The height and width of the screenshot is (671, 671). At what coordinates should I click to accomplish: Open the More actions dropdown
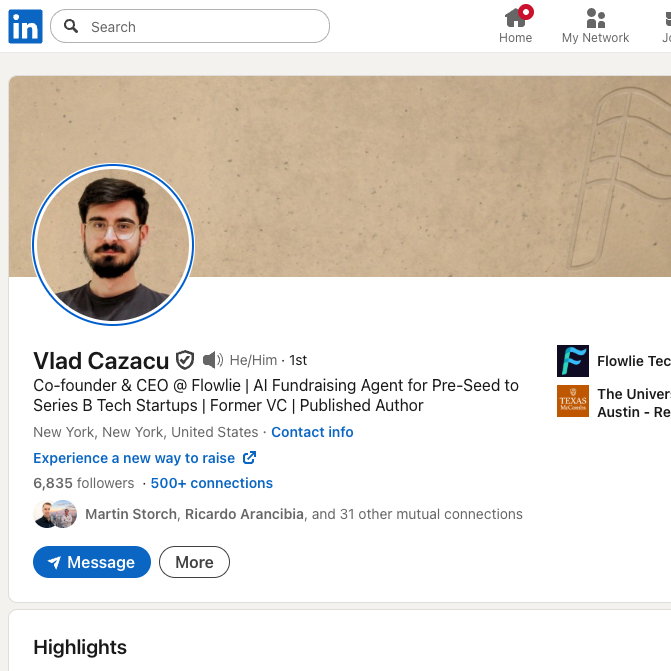click(194, 562)
